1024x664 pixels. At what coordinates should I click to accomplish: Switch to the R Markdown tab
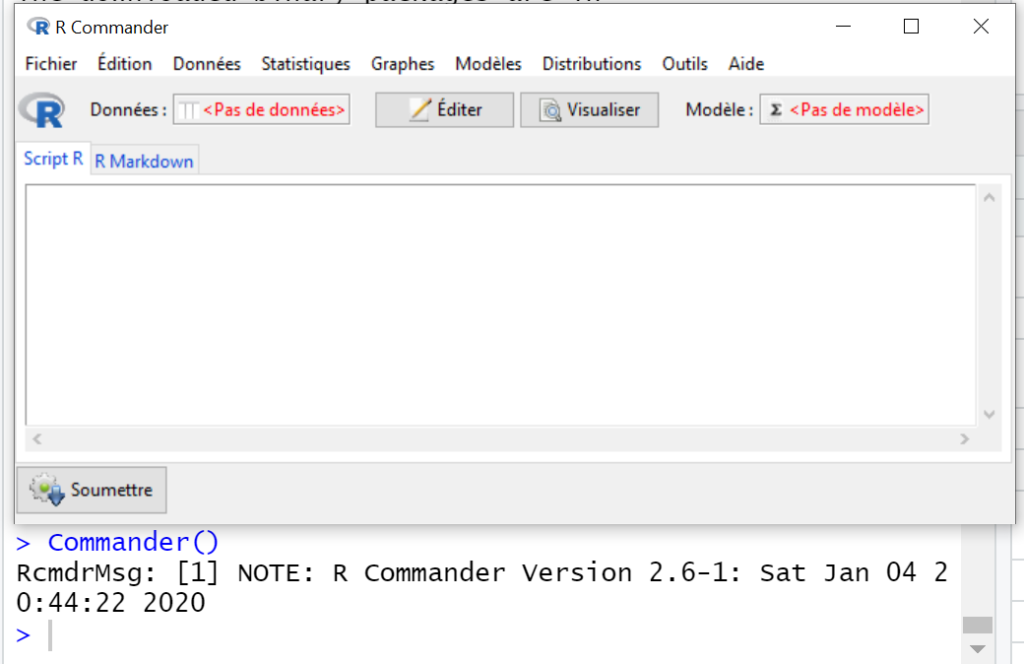(x=144, y=160)
